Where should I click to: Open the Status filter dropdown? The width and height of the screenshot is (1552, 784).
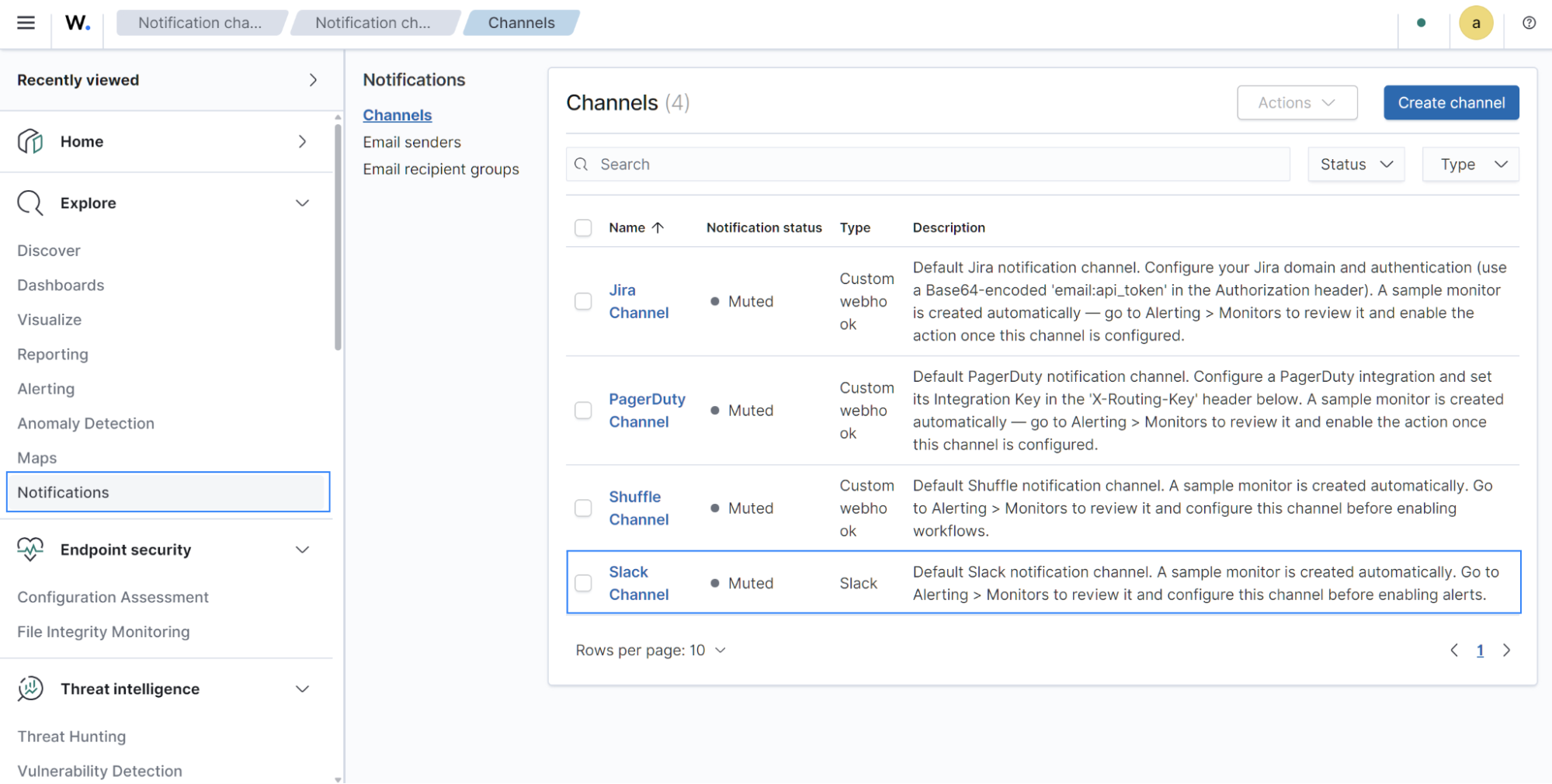pos(1356,165)
